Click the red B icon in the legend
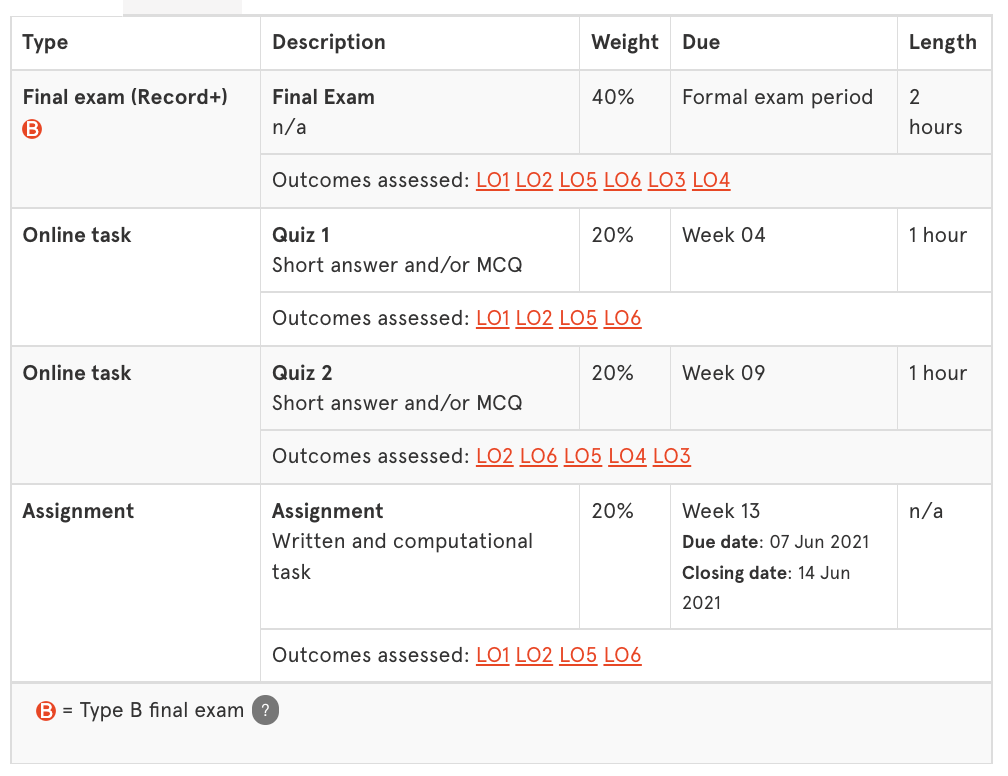 pos(46,711)
